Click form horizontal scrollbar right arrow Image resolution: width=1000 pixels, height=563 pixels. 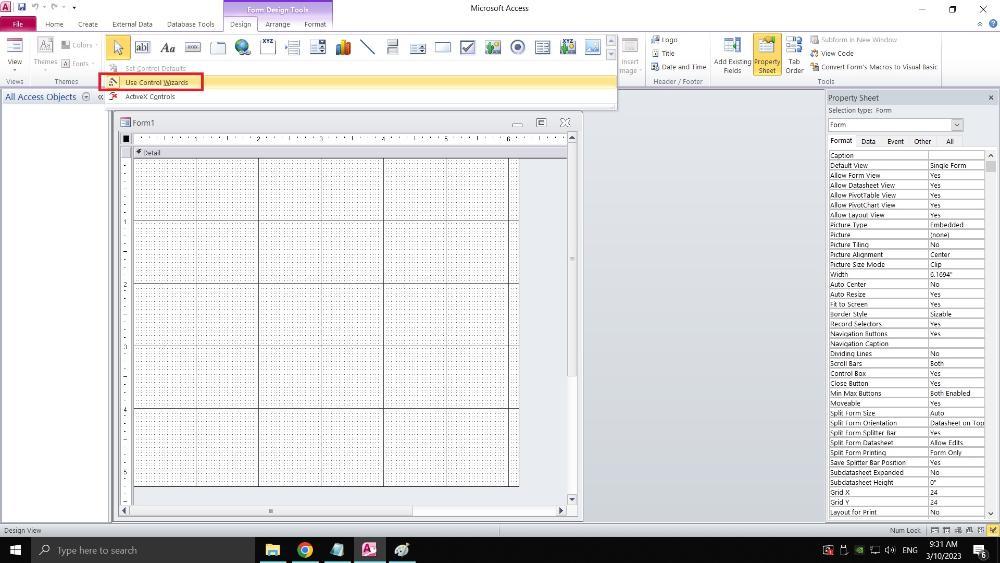pyautogui.click(x=561, y=511)
